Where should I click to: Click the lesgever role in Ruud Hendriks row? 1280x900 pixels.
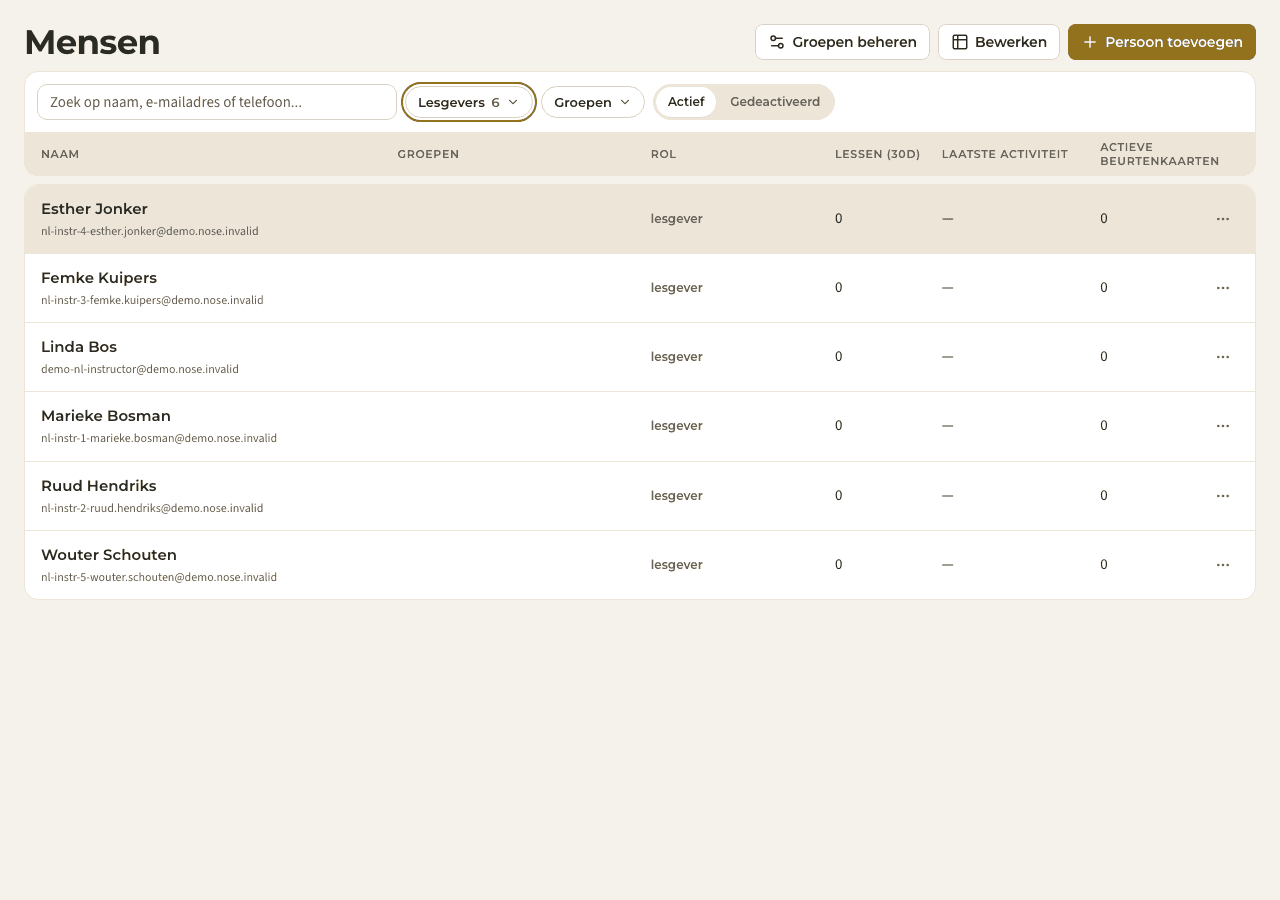[x=677, y=496]
